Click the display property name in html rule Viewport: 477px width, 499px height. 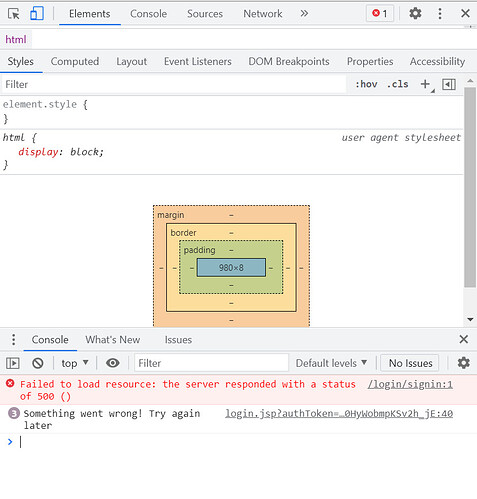38,152
